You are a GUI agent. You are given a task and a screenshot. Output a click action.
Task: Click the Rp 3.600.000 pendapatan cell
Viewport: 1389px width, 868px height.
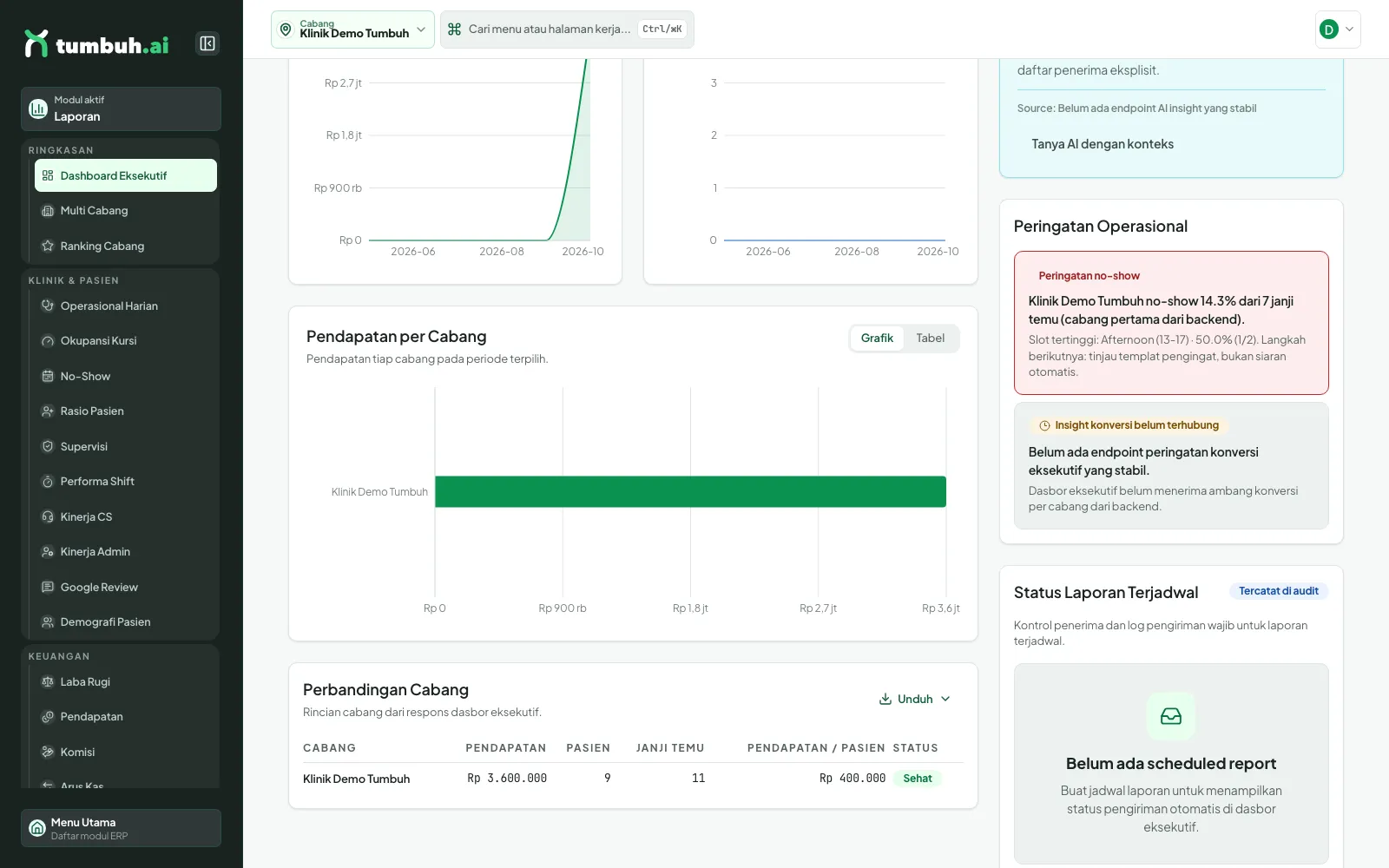[x=507, y=779]
